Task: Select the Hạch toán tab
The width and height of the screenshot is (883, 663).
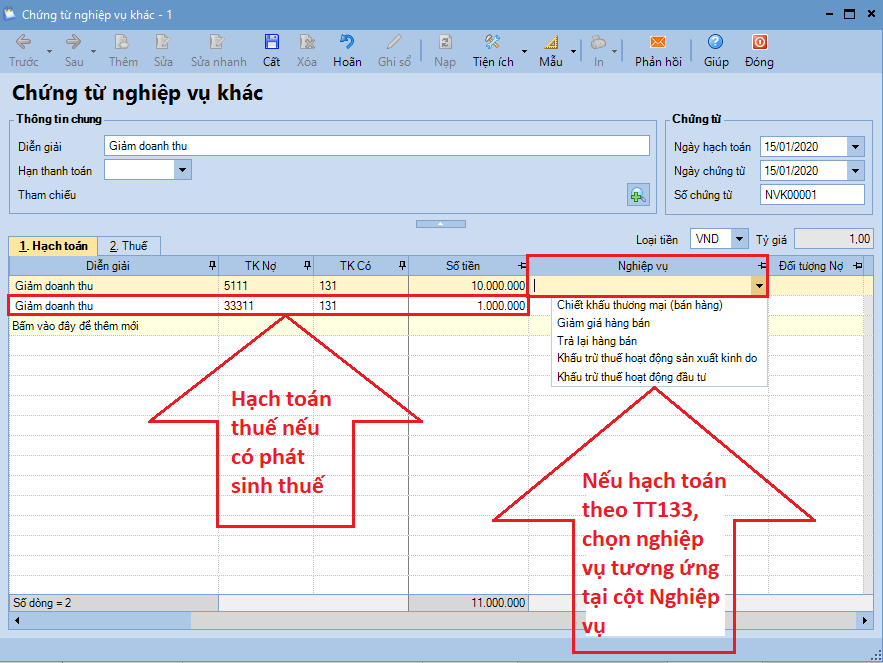Action: [54, 246]
